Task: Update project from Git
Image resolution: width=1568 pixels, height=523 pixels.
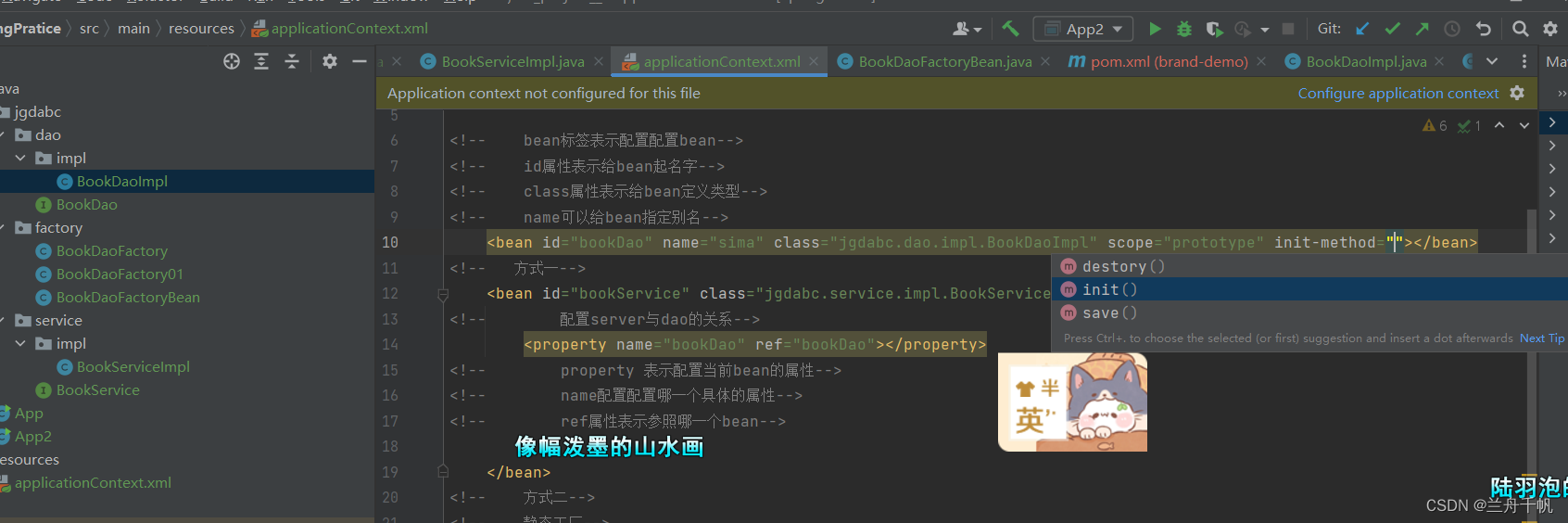Action: [1363, 29]
